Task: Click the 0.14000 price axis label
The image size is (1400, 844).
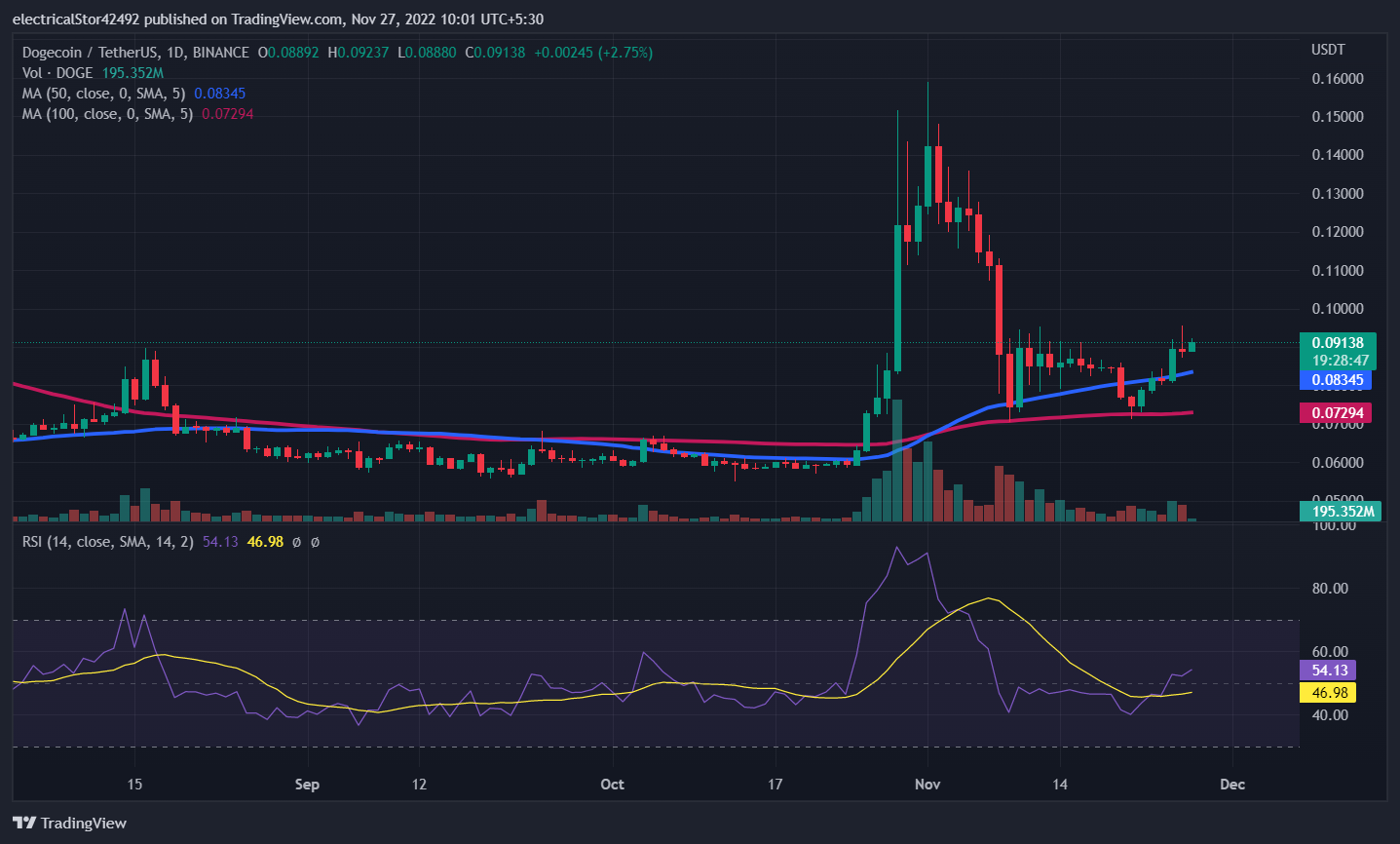Action: tap(1338, 155)
